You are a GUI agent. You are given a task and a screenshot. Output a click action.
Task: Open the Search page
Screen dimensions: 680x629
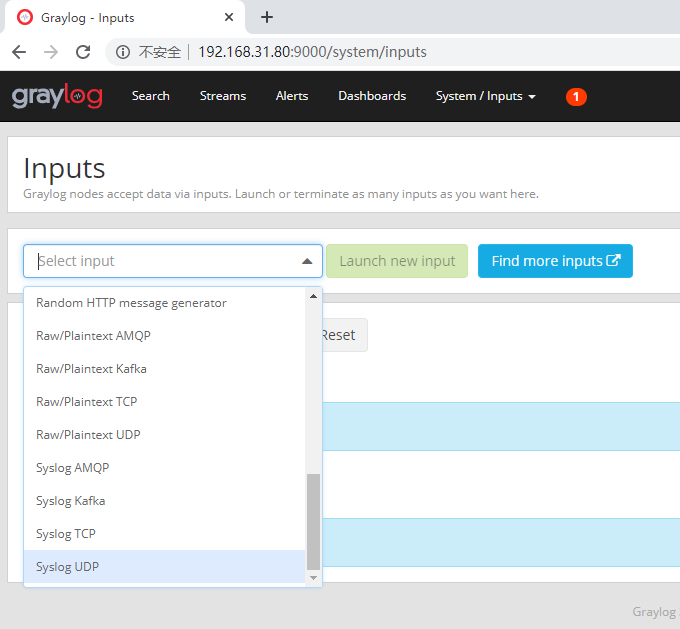(x=150, y=96)
